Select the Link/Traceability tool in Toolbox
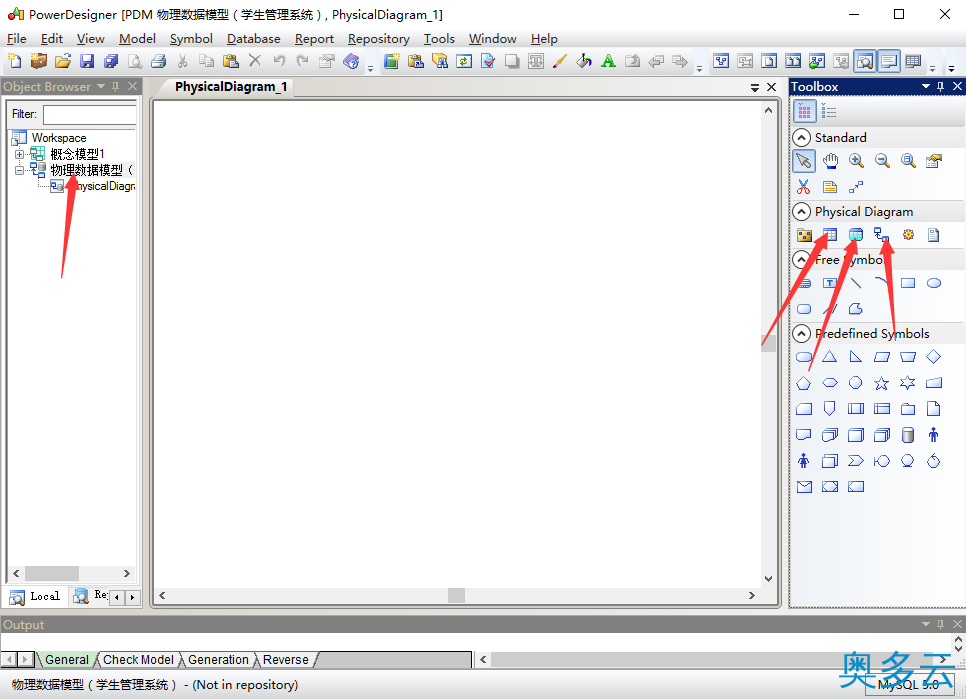 [856, 187]
